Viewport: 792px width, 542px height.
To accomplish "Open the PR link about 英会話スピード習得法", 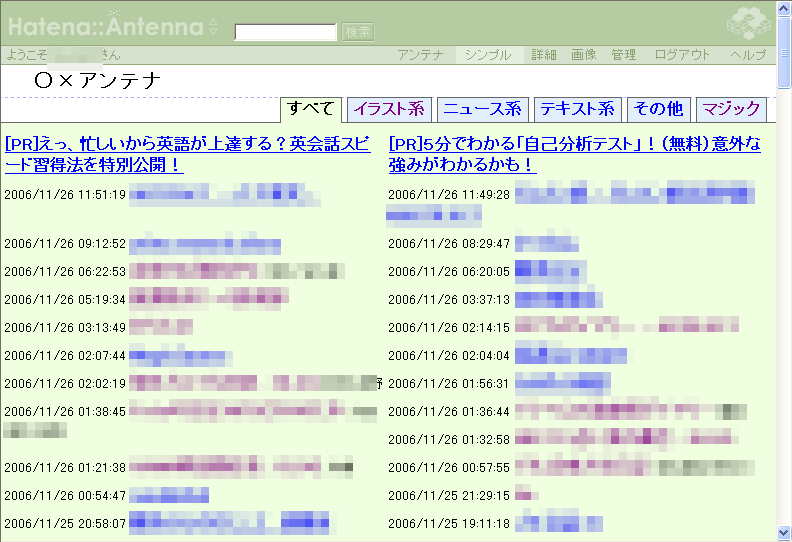I will [x=194, y=154].
